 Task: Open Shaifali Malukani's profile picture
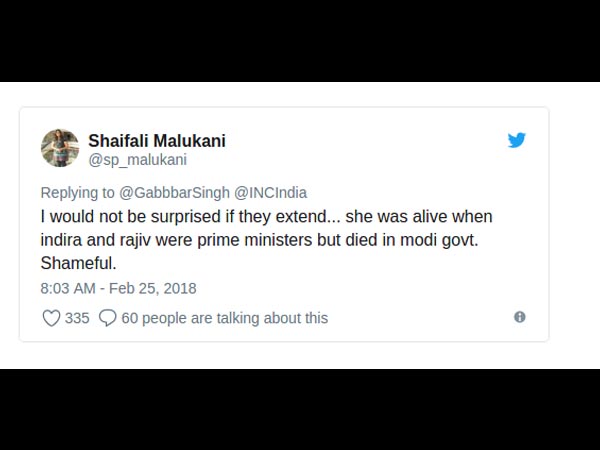coord(60,148)
